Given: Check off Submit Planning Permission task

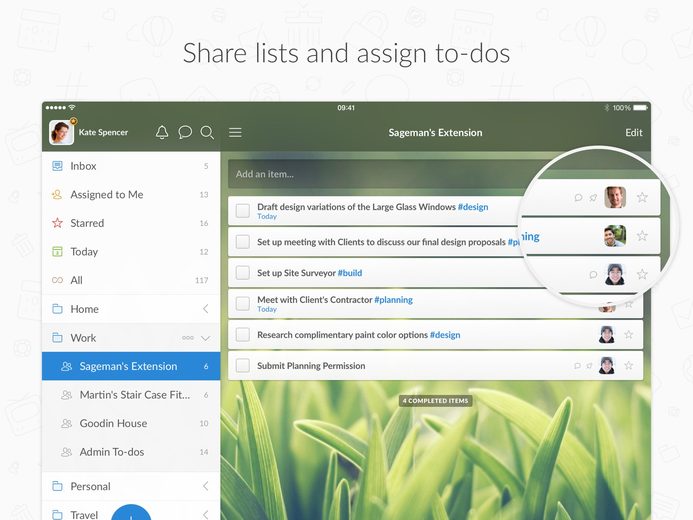Looking at the screenshot, I should [243, 365].
